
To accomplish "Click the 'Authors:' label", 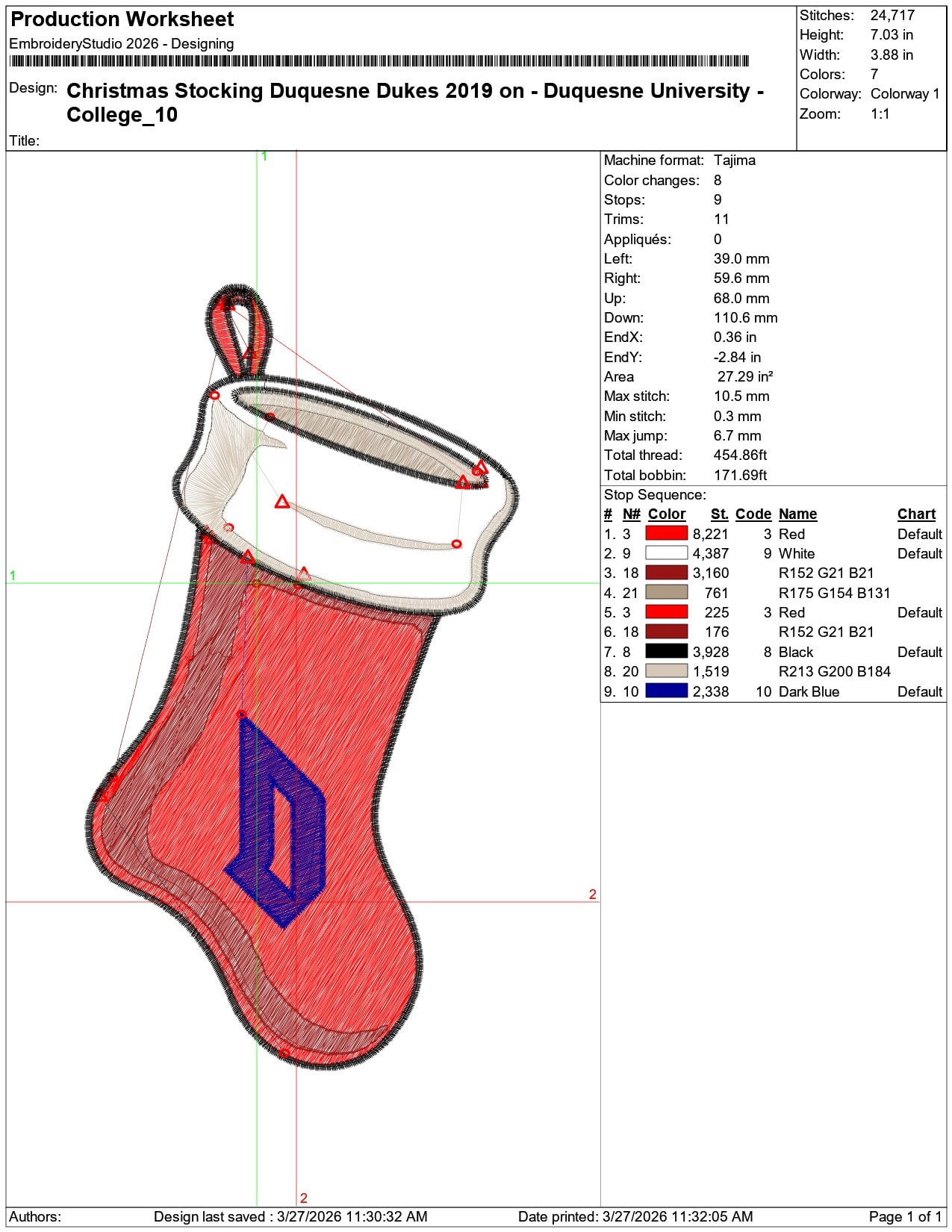I will 35,1216.
